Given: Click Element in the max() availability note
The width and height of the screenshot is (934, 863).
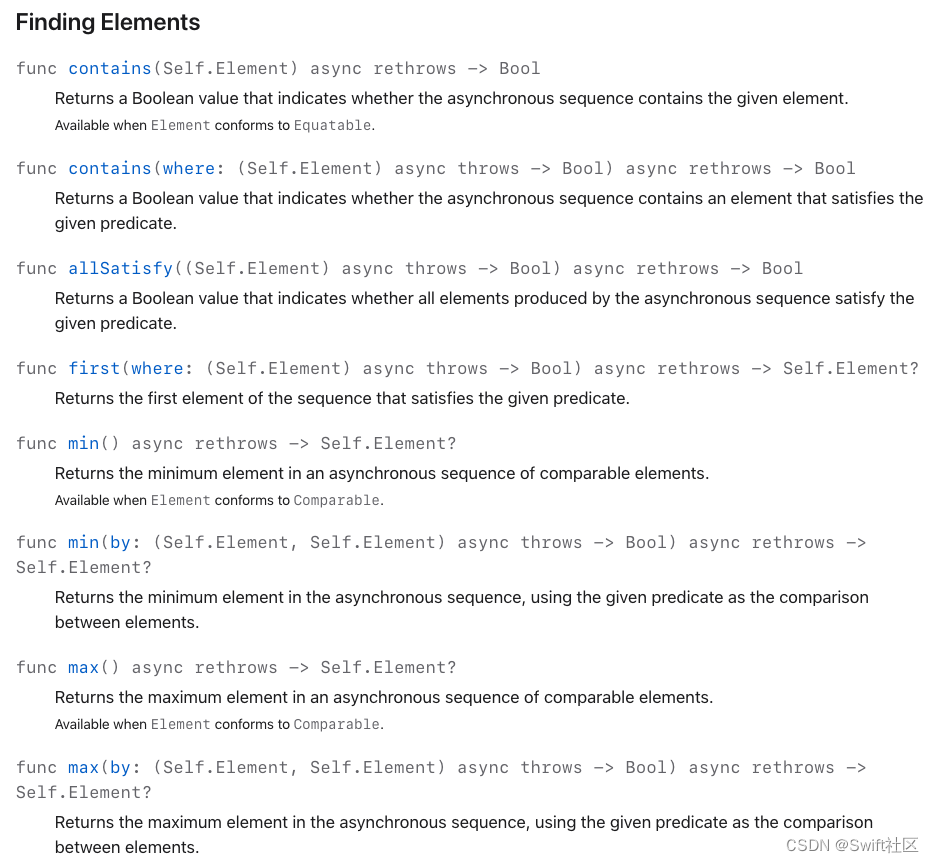Looking at the screenshot, I should click(180, 724).
